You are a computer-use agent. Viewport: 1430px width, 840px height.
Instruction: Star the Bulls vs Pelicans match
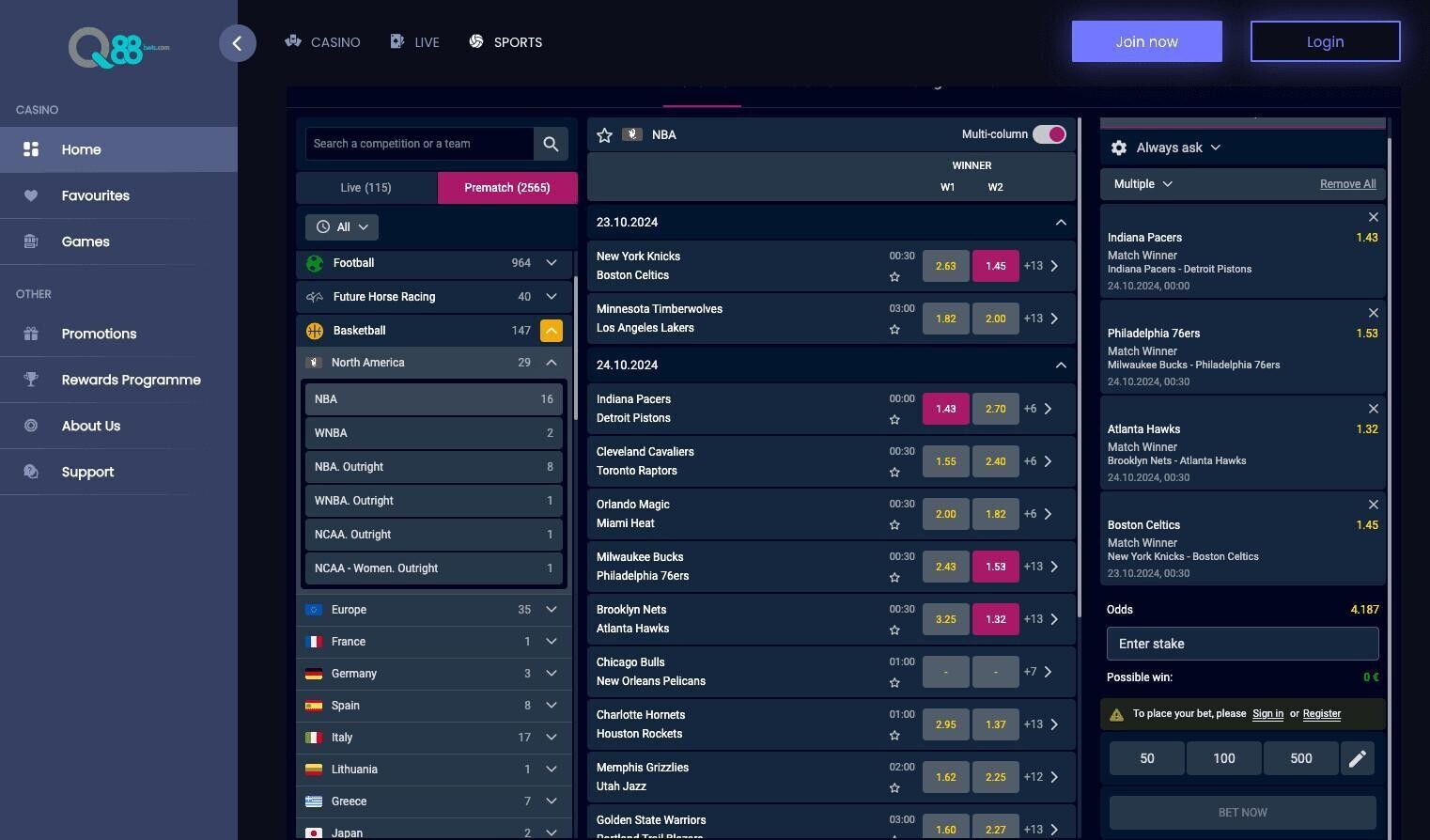[x=894, y=682]
